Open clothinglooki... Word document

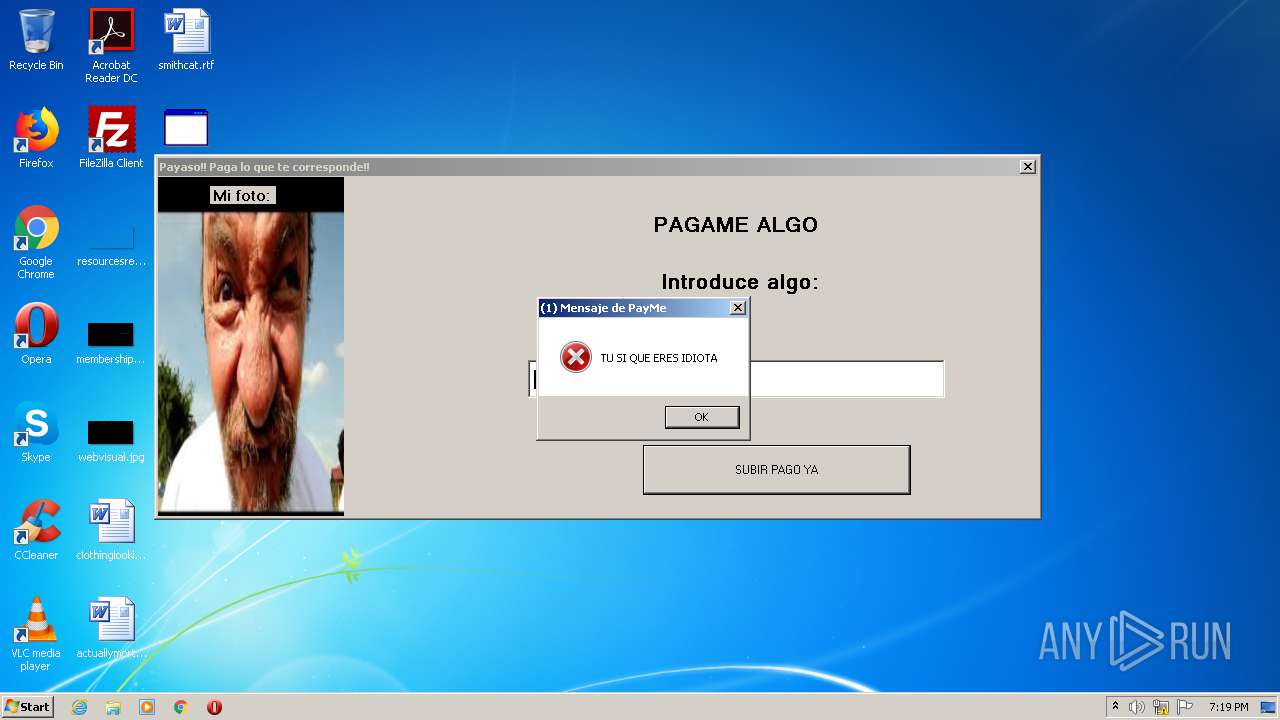[111, 530]
